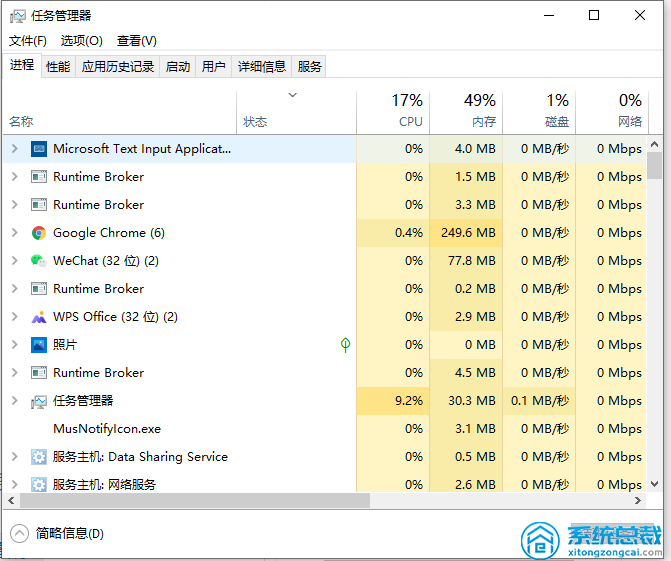Click the Data Sharing Service gear icon

(39, 457)
